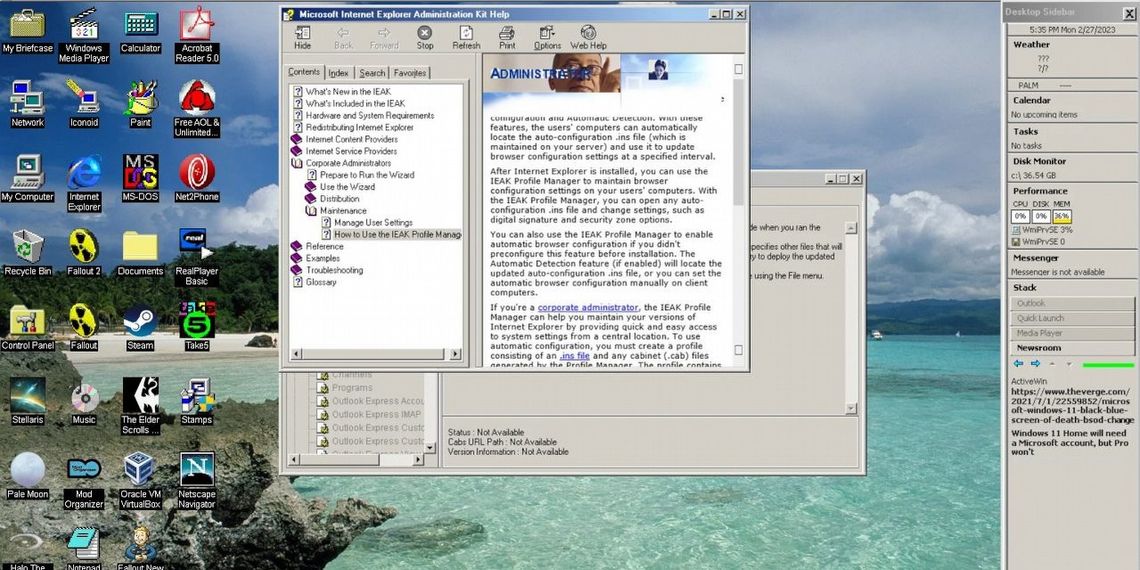The height and width of the screenshot is (570, 1140).
Task: Open the MS-DOS desktop icon
Action: point(140,179)
